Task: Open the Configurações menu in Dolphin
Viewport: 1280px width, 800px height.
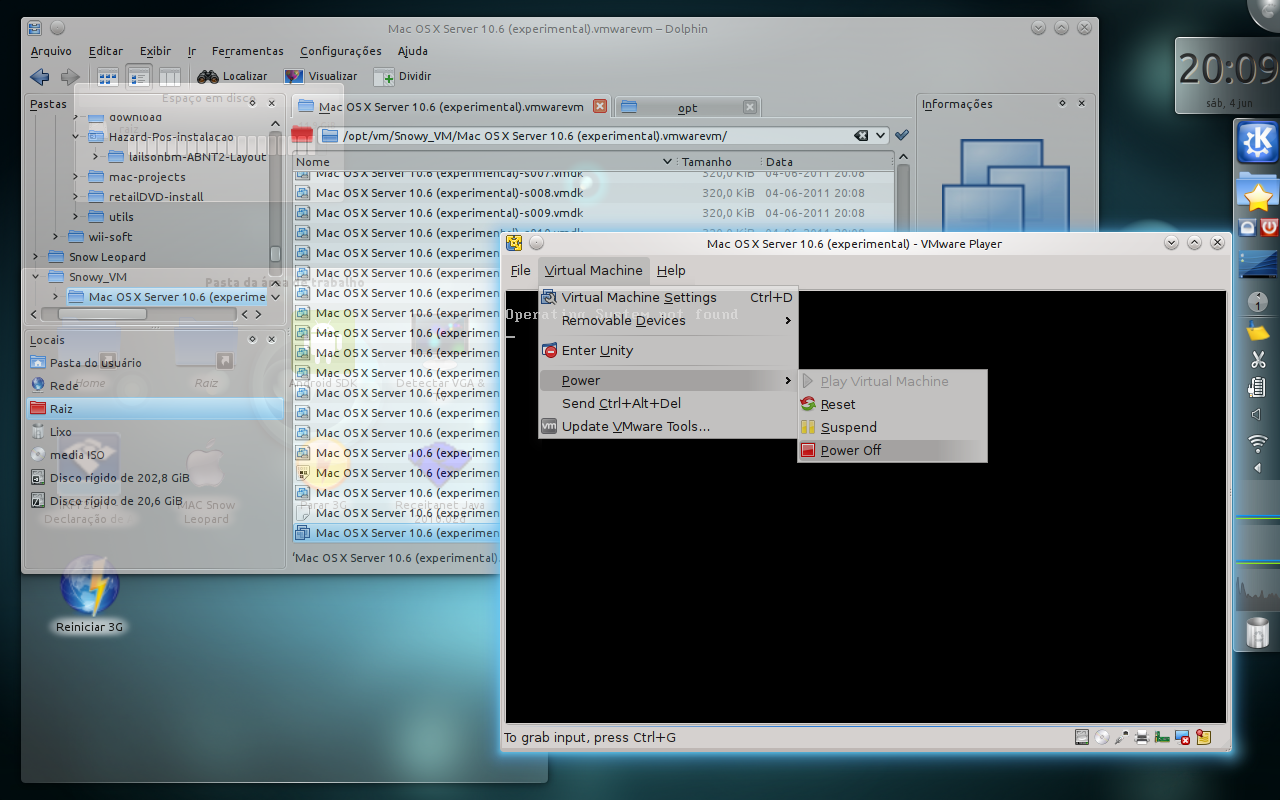Action: pyautogui.click(x=340, y=51)
